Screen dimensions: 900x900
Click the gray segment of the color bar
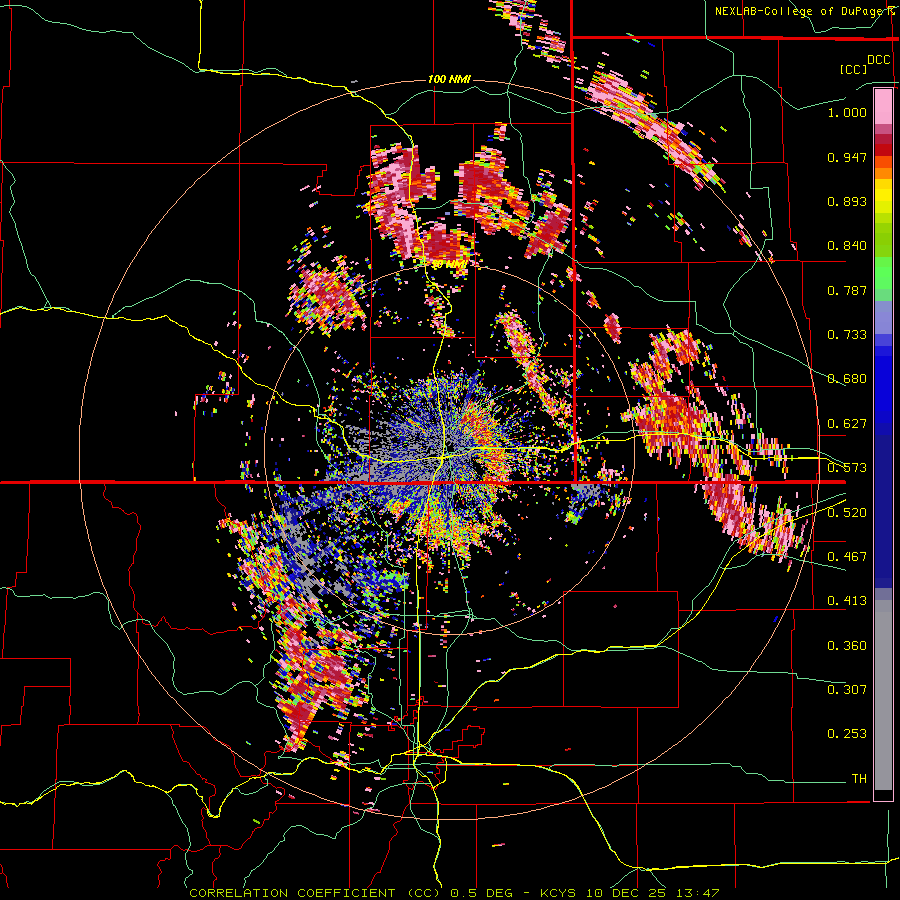click(x=883, y=695)
